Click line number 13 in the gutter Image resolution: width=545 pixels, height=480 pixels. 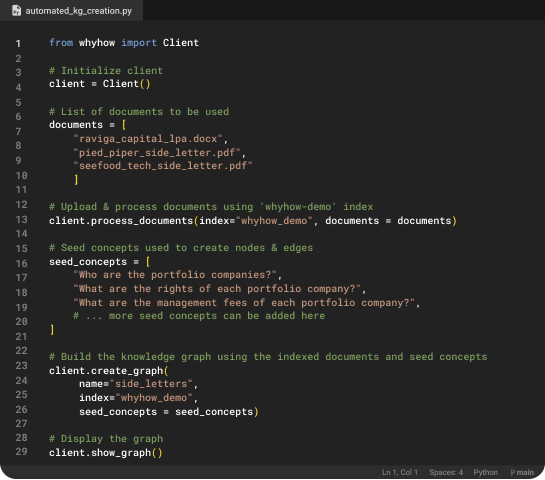tap(21, 220)
